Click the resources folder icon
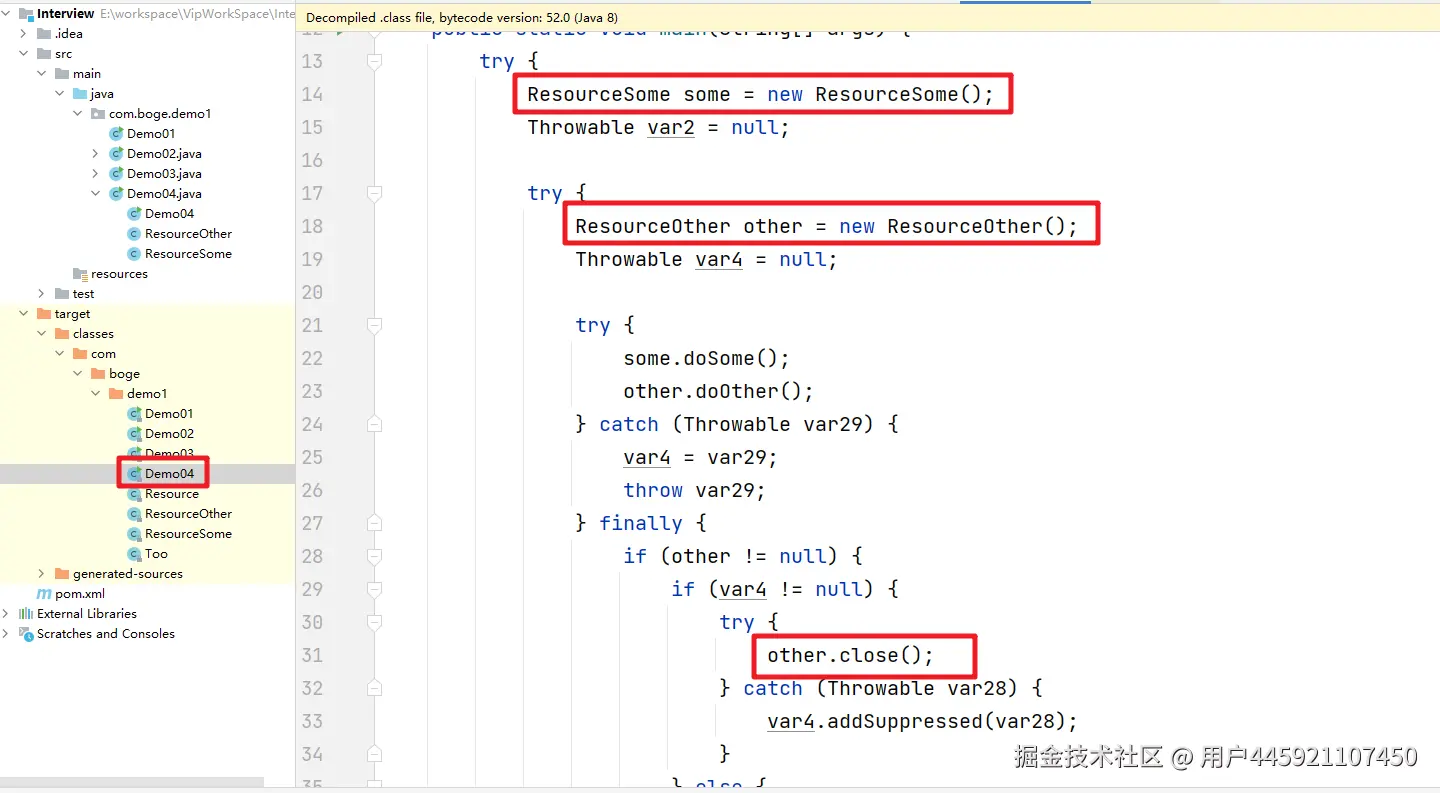This screenshot has width=1440, height=793. pos(80,274)
